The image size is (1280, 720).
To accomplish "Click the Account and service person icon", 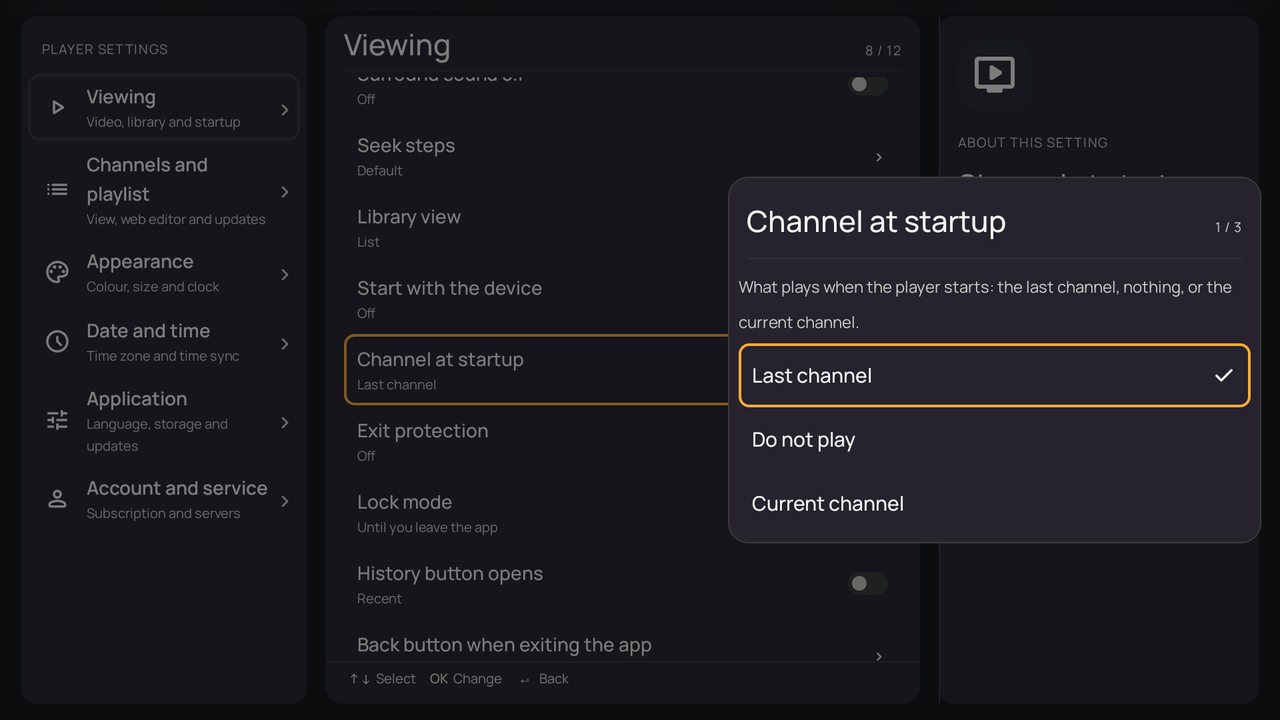I will point(58,499).
